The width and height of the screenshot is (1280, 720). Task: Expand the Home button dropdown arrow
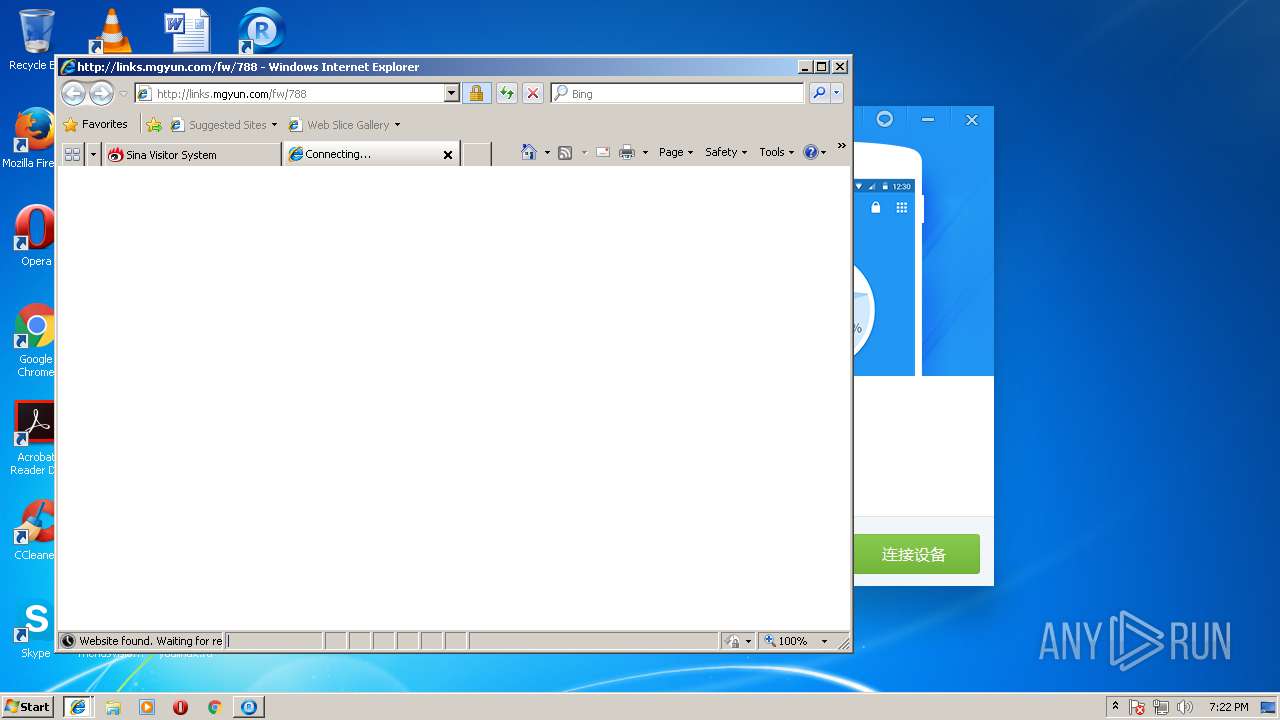pyautogui.click(x=547, y=153)
